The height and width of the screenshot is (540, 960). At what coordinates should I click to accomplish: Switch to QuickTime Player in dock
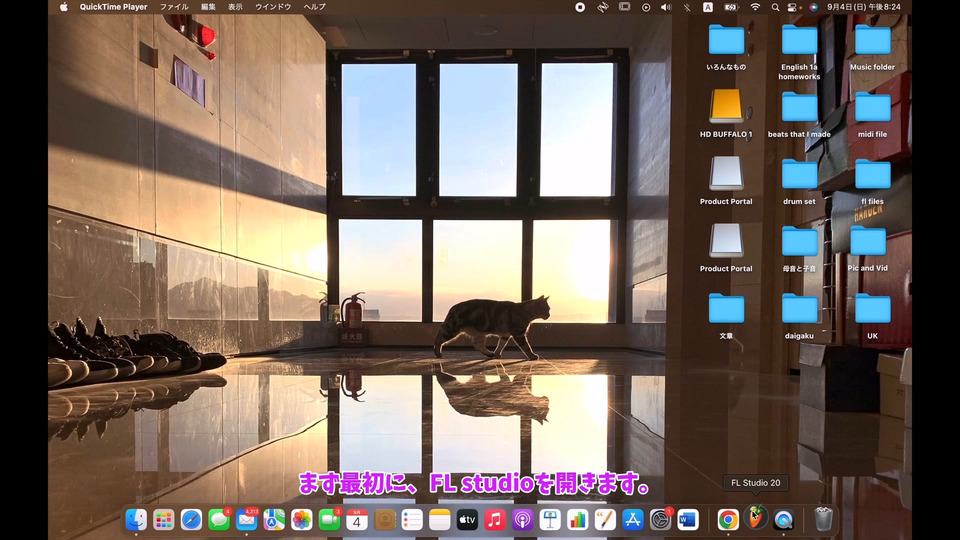(784, 520)
